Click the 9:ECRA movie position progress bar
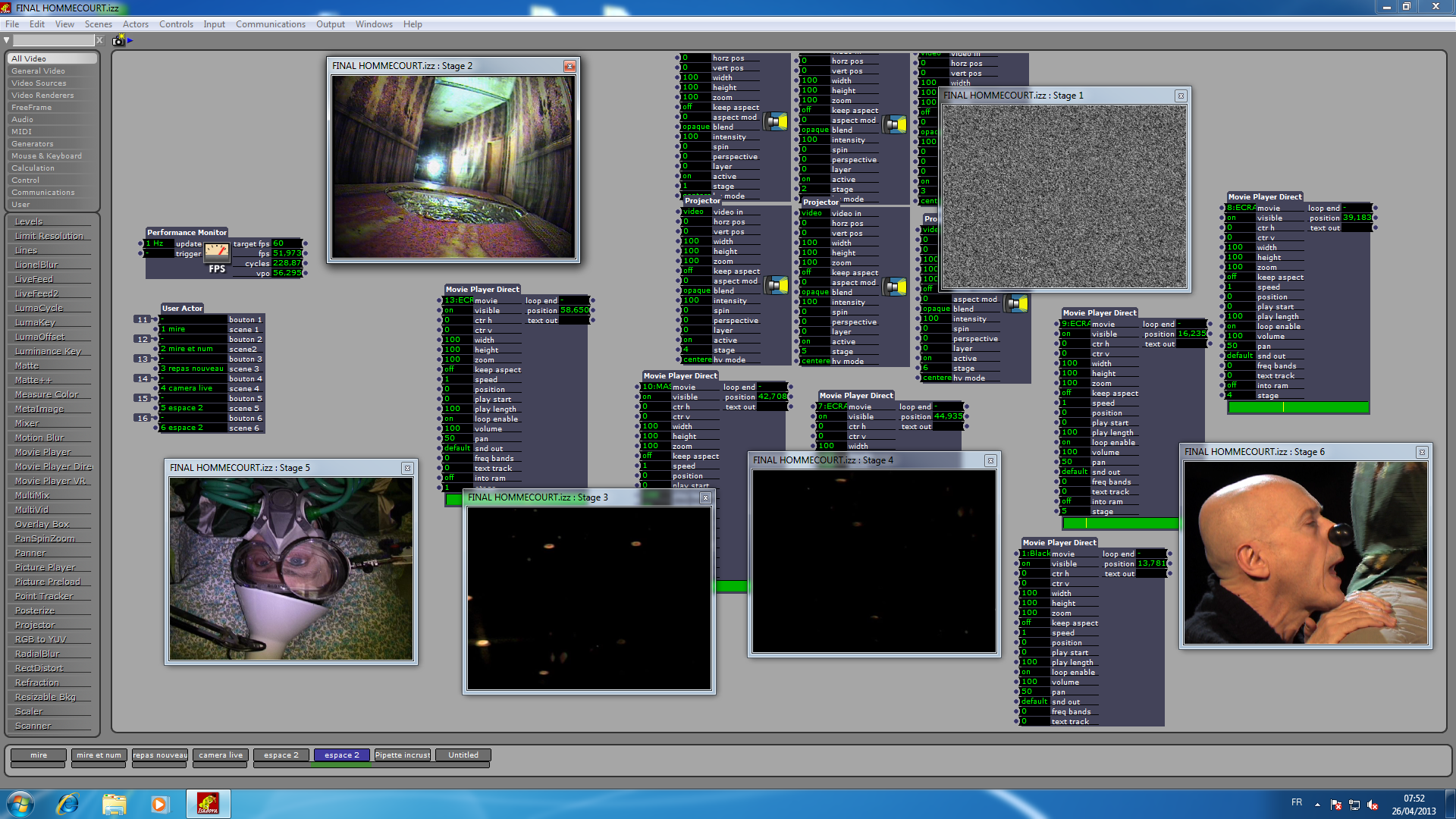Screen dimensions: 1456x819 pos(1121,523)
